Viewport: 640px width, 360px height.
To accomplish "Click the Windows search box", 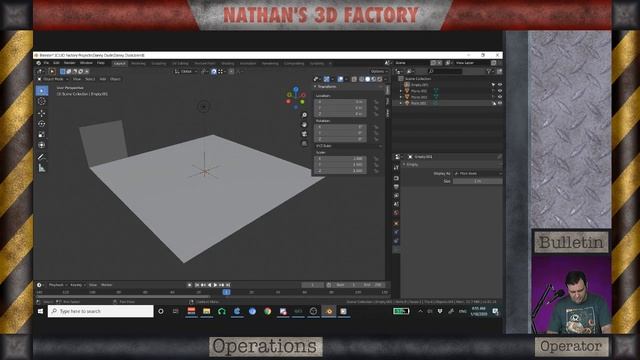I will pos(100,311).
